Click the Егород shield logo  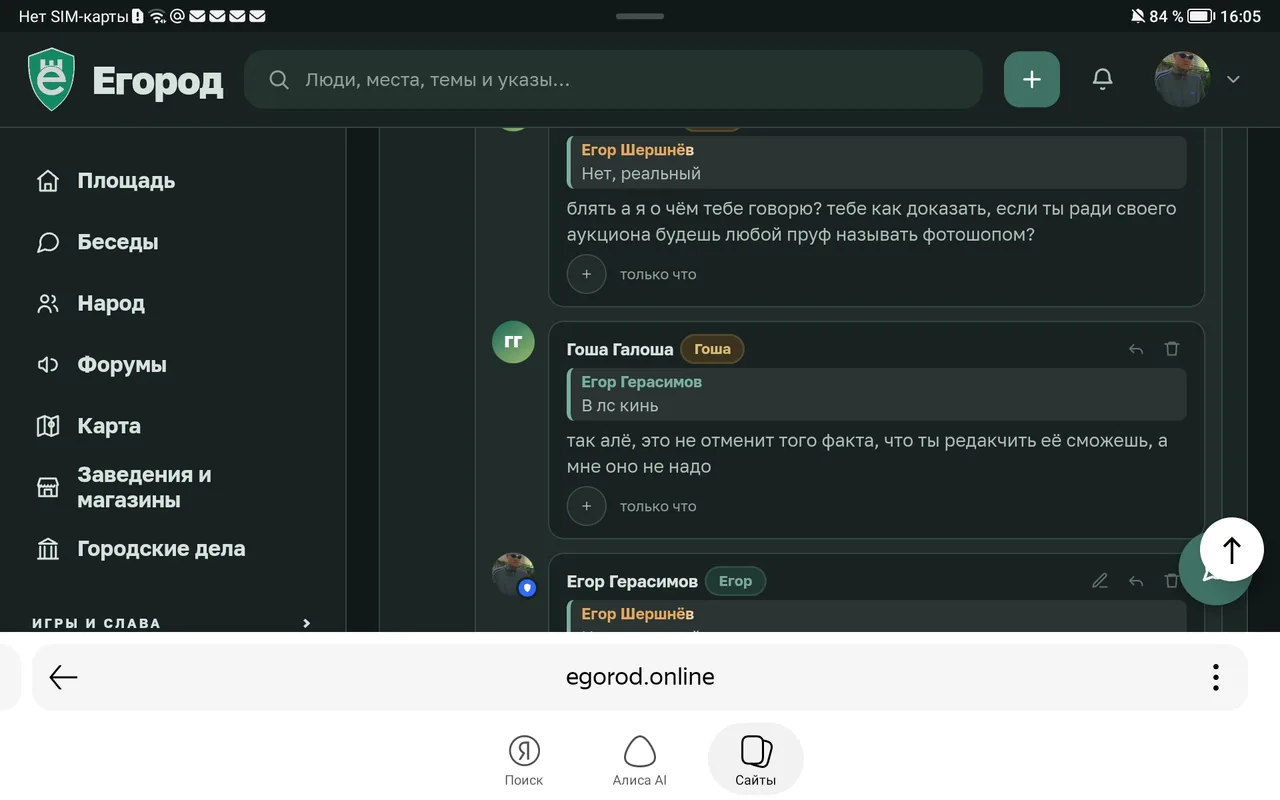click(x=52, y=79)
